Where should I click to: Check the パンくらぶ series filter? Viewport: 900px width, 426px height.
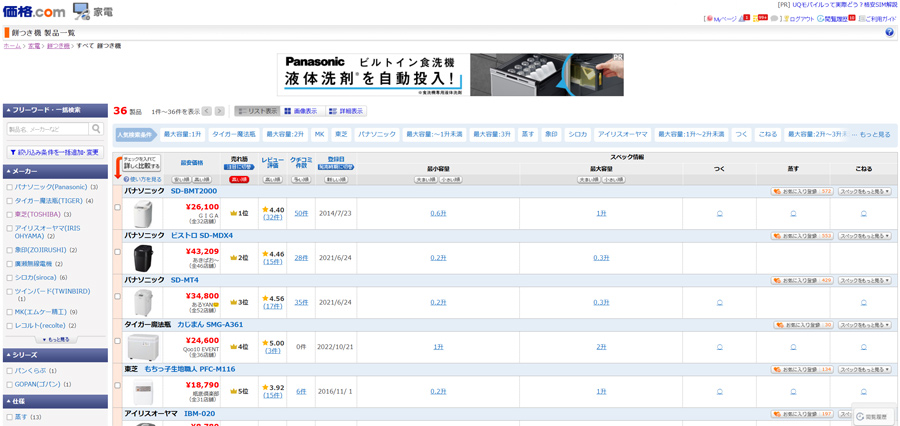[9, 371]
